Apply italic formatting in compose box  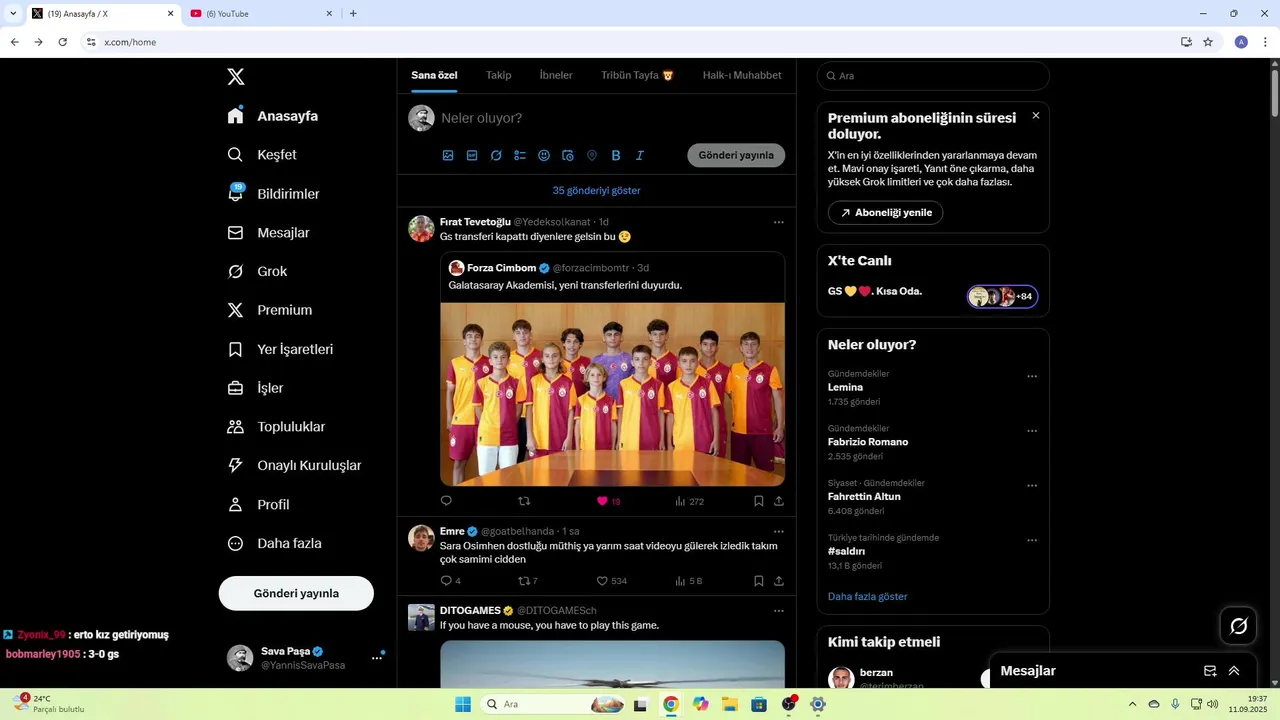click(x=640, y=156)
